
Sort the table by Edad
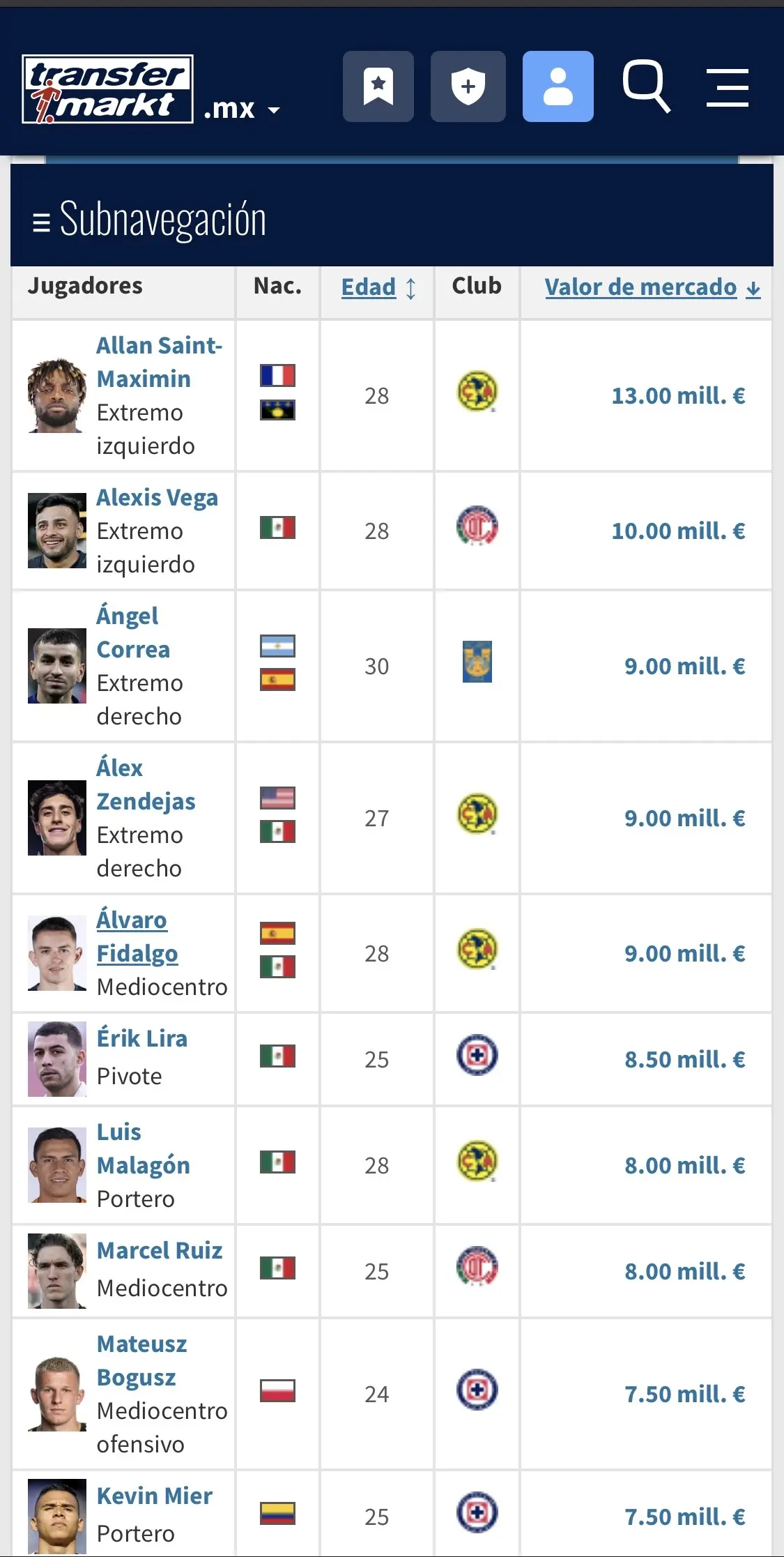point(369,287)
